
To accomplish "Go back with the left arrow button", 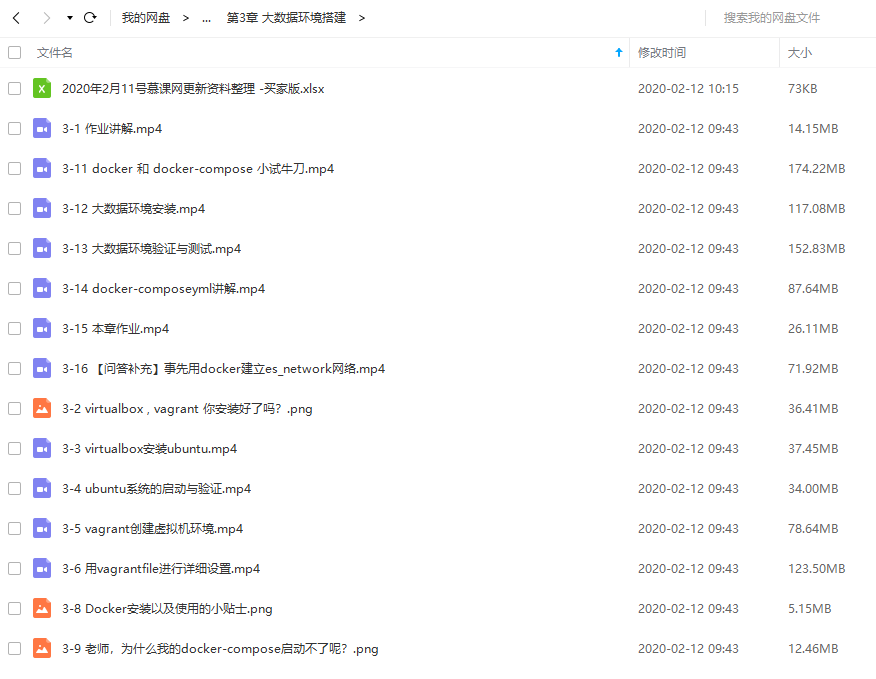I will (x=16, y=18).
